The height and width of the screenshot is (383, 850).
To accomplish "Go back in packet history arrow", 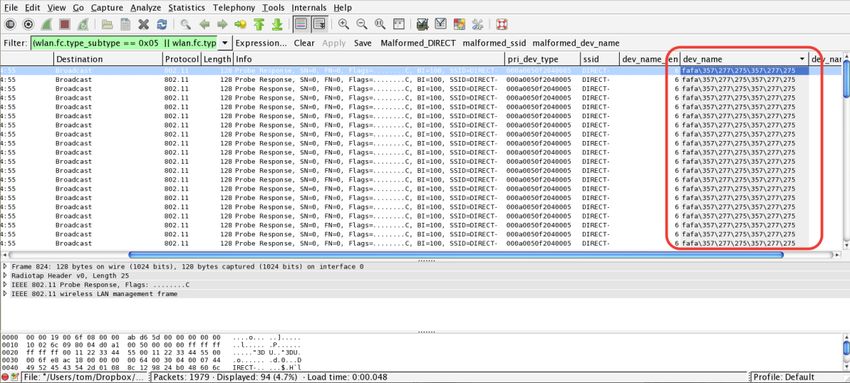I will click(204, 24).
